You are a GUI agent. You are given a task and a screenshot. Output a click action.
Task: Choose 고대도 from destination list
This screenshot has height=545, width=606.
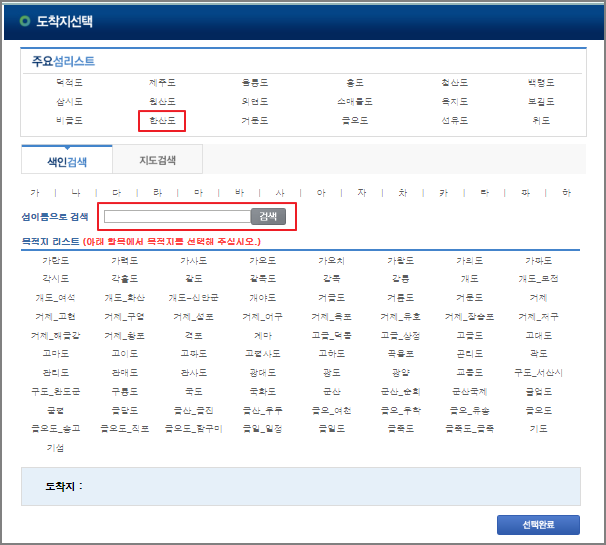538,336
